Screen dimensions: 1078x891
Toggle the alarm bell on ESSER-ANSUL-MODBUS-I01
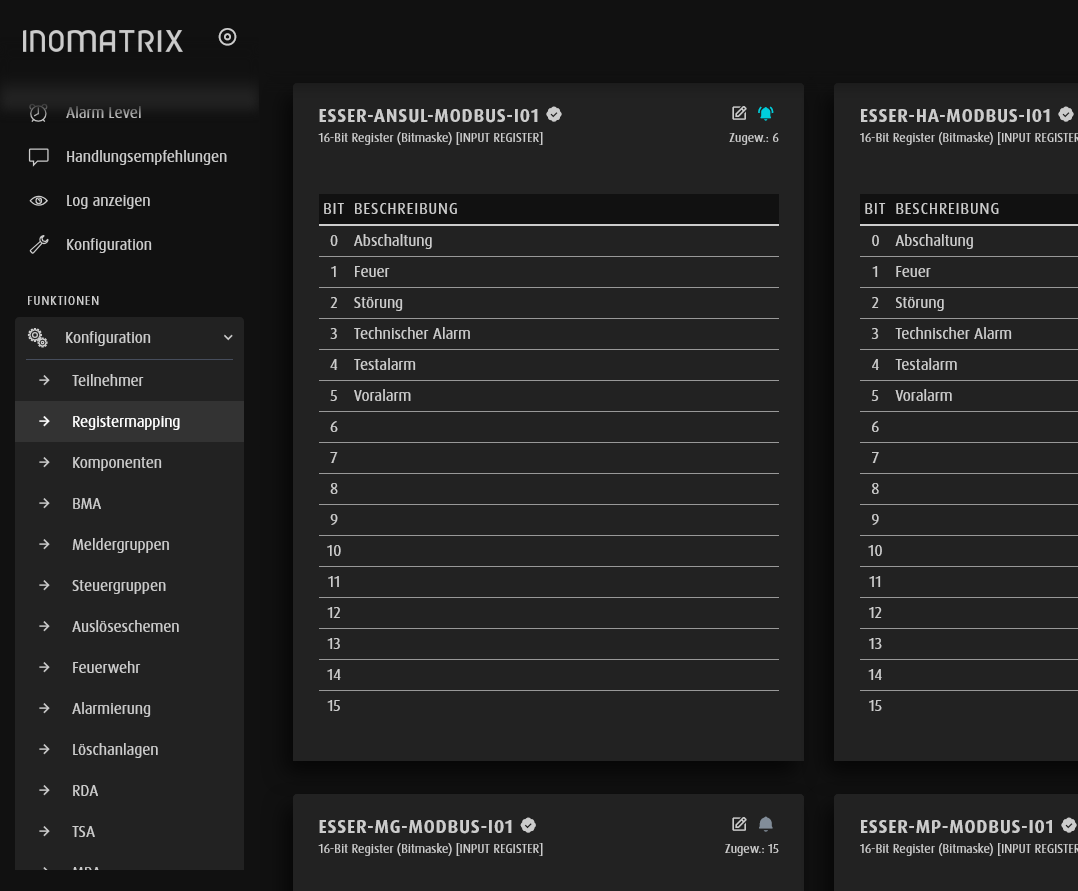(766, 113)
